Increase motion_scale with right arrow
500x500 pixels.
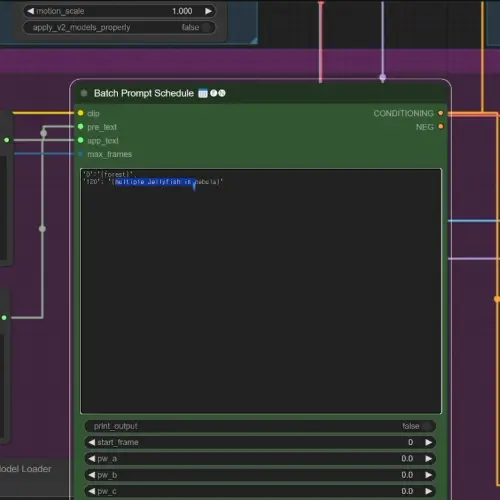[x=208, y=11]
